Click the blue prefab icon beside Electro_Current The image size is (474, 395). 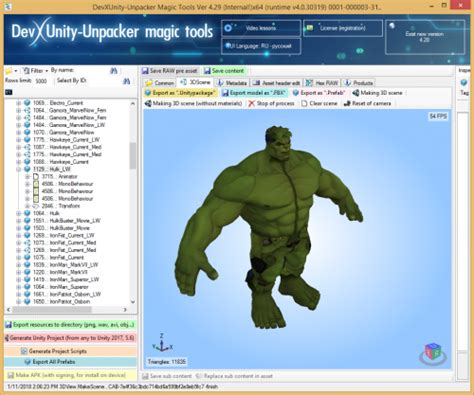point(27,103)
